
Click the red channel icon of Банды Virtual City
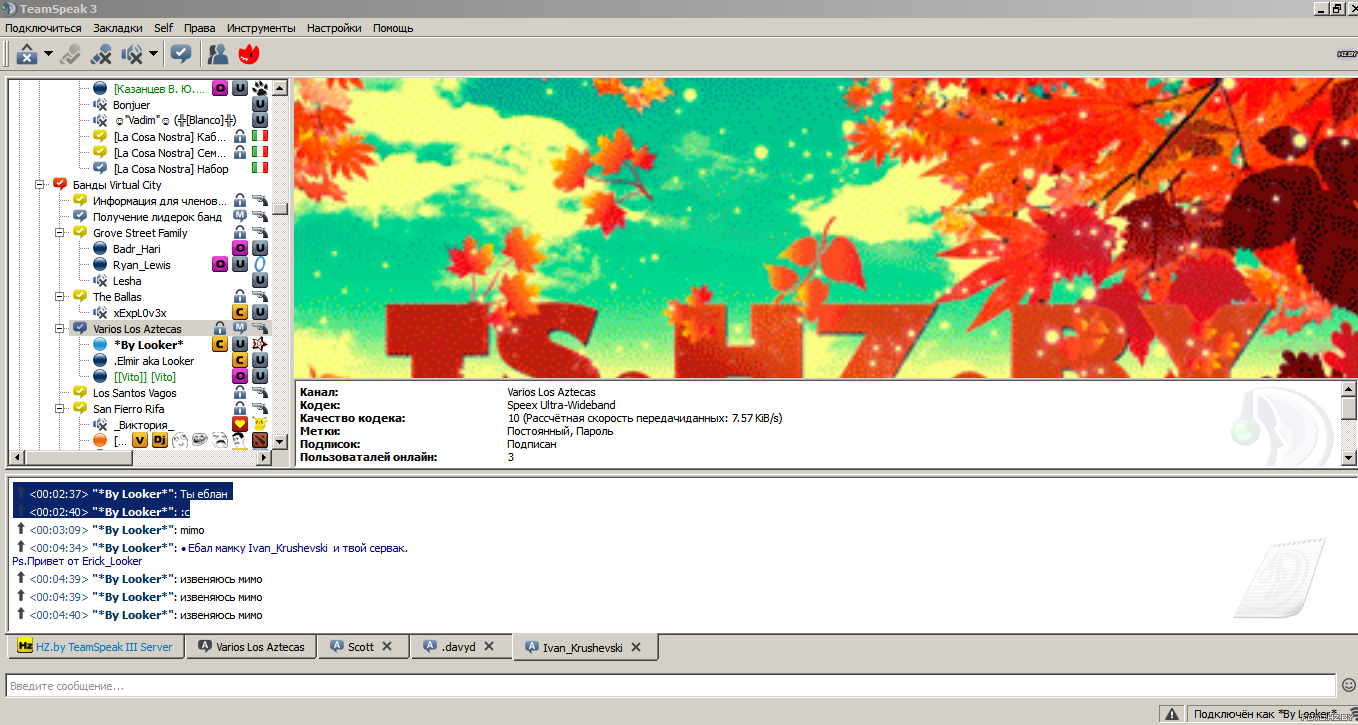[60, 185]
